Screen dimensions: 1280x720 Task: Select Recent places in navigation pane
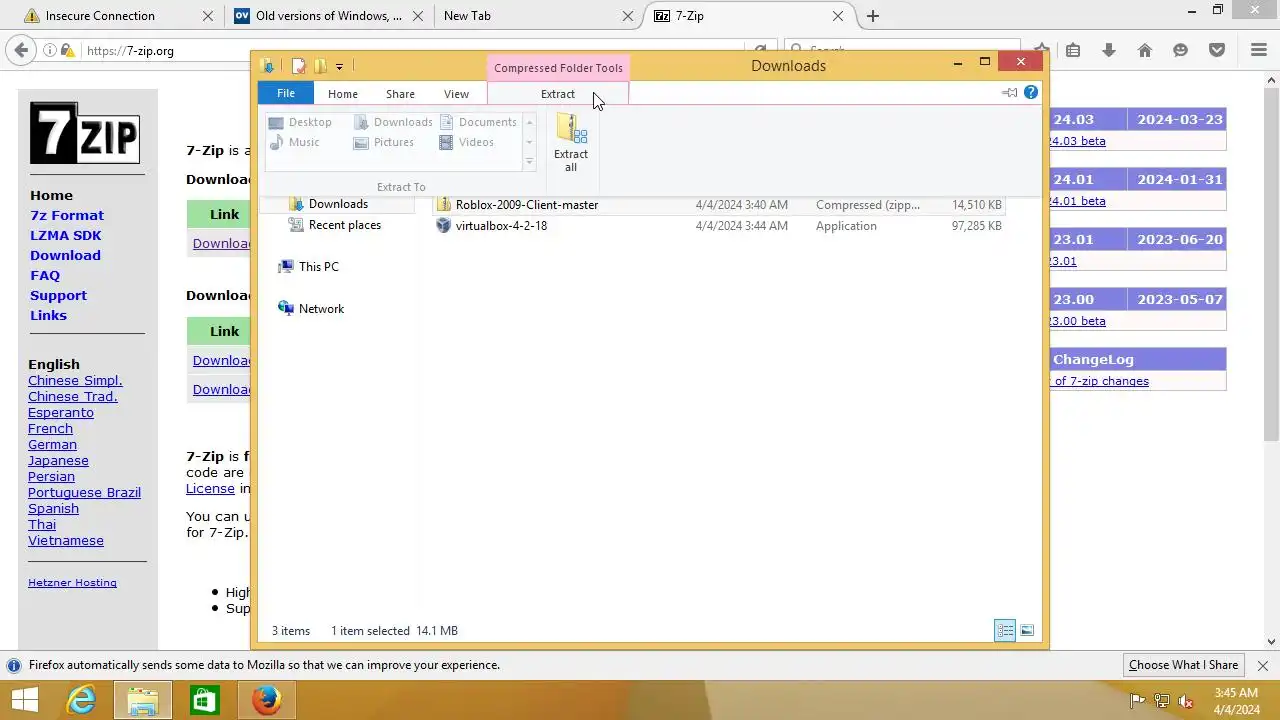344,225
